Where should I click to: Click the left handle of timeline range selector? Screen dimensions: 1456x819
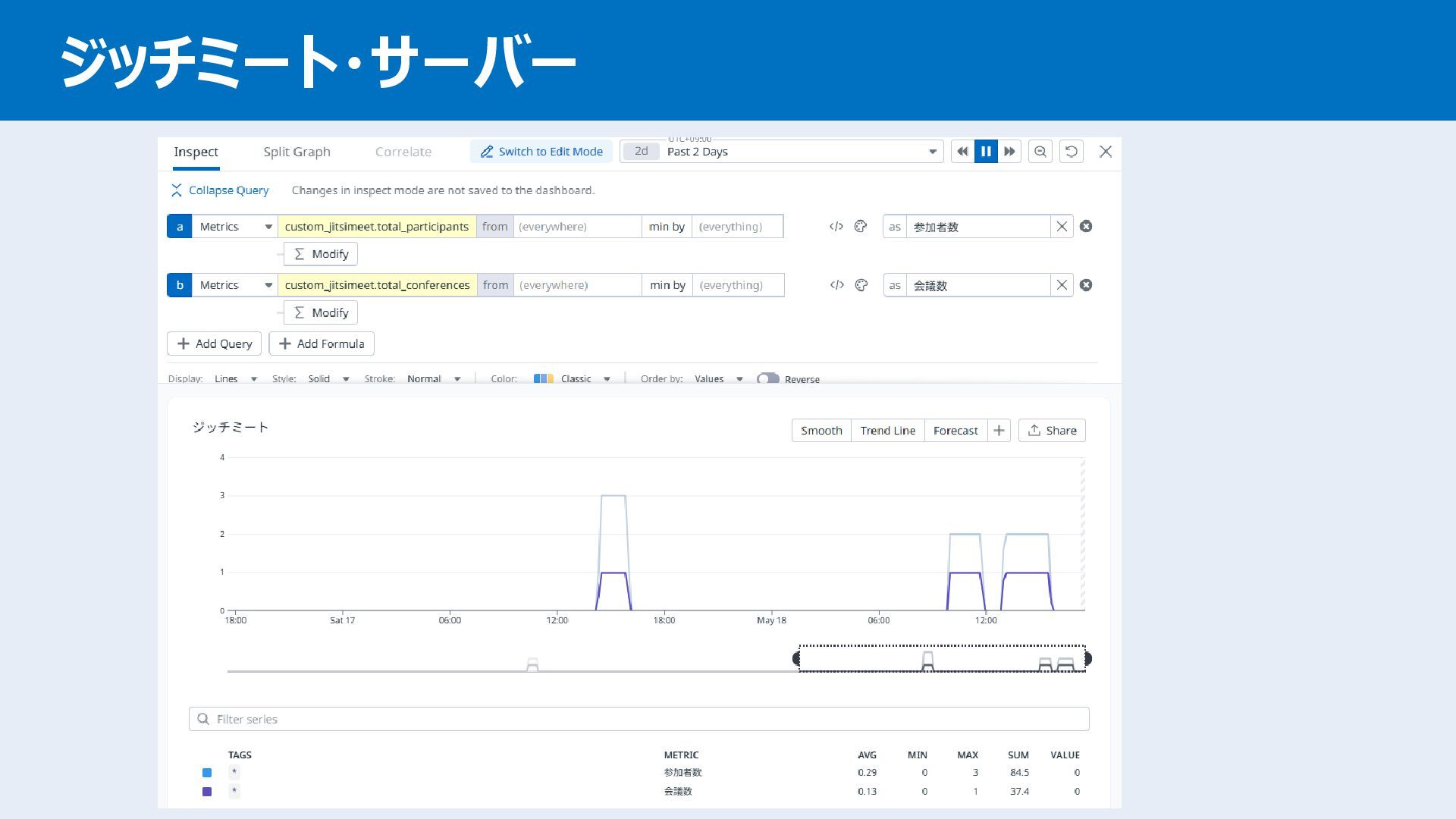coord(796,658)
